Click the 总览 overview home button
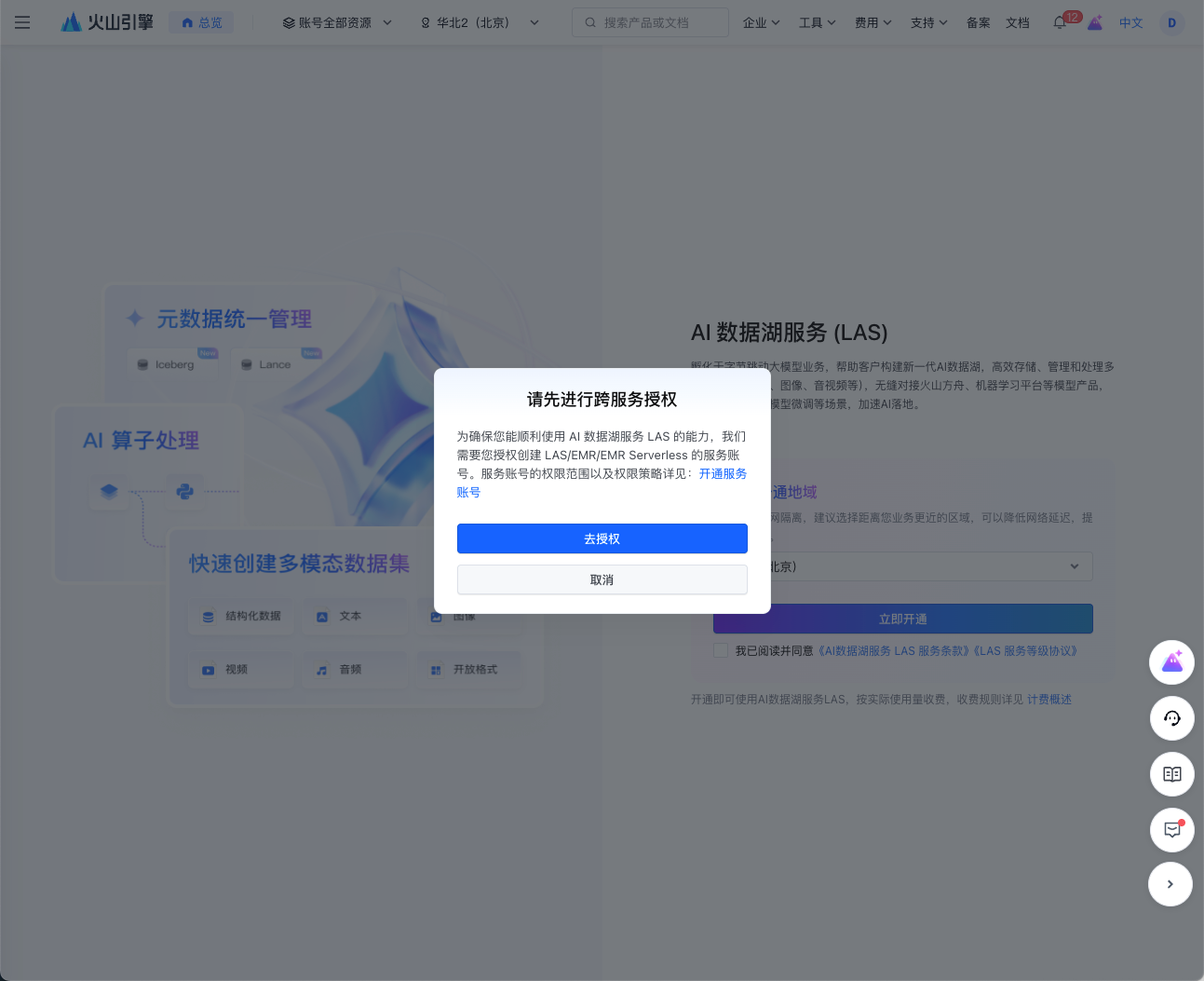 click(201, 22)
